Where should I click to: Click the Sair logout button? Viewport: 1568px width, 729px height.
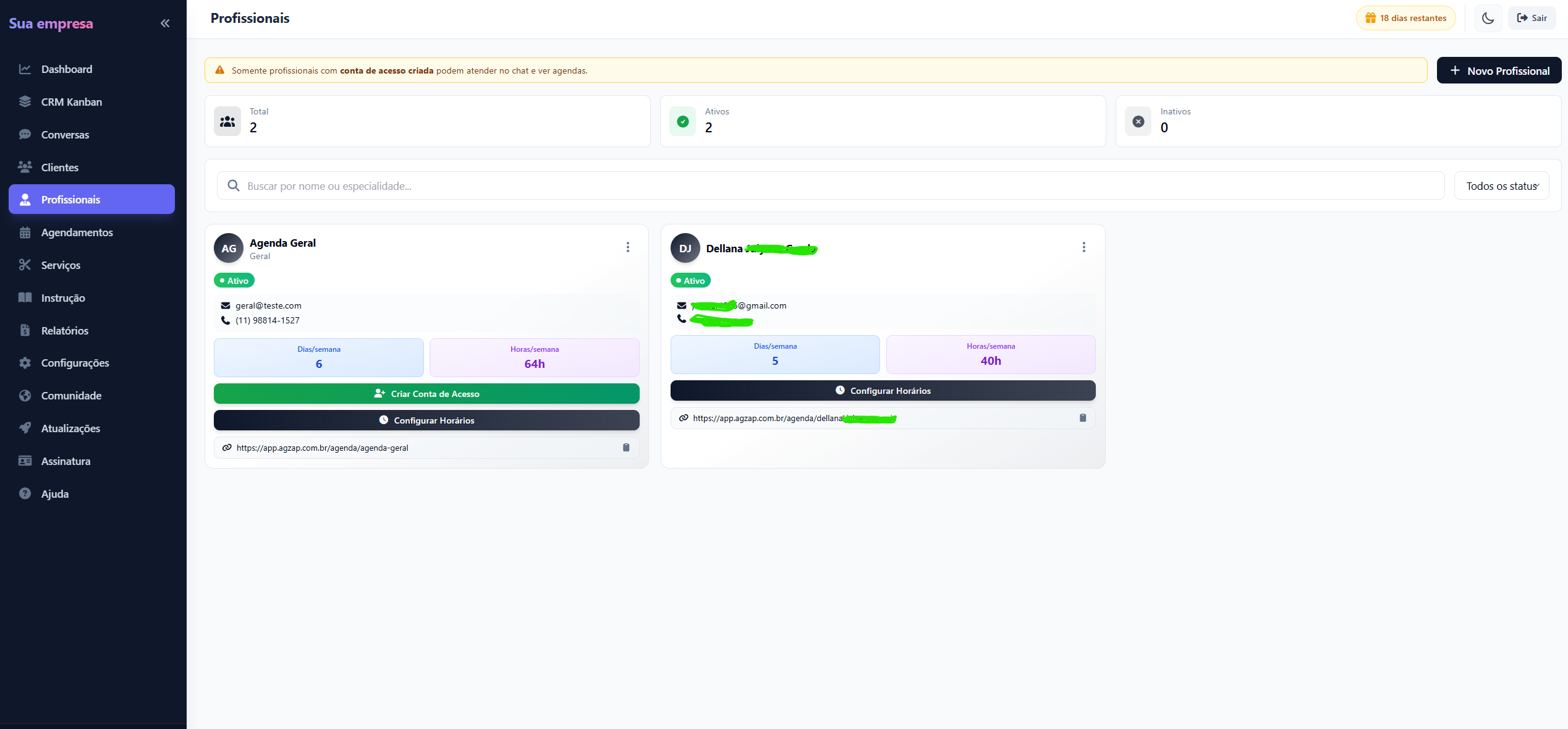pyautogui.click(x=1532, y=18)
